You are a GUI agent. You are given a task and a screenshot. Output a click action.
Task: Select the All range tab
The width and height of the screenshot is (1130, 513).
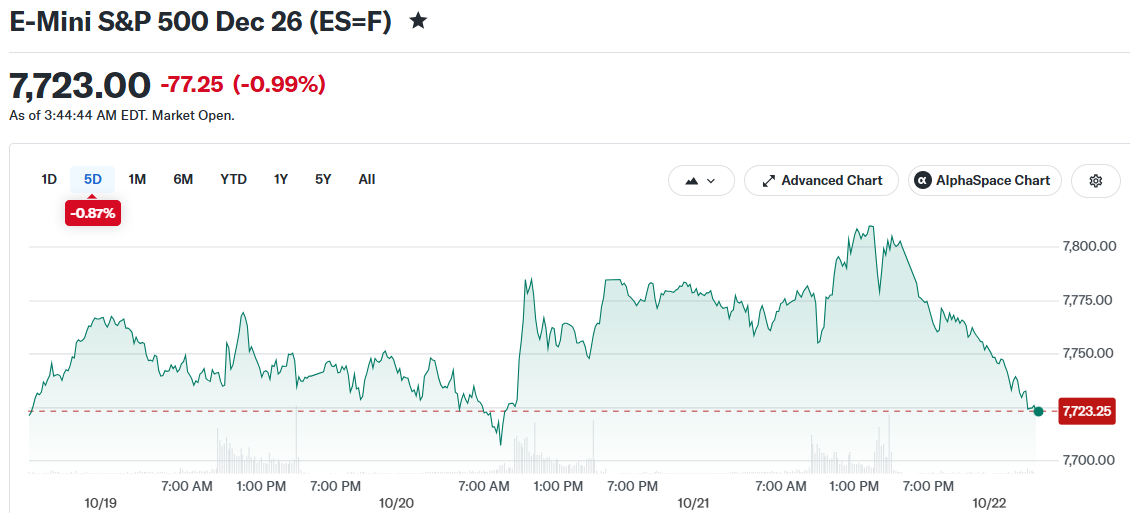[367, 179]
